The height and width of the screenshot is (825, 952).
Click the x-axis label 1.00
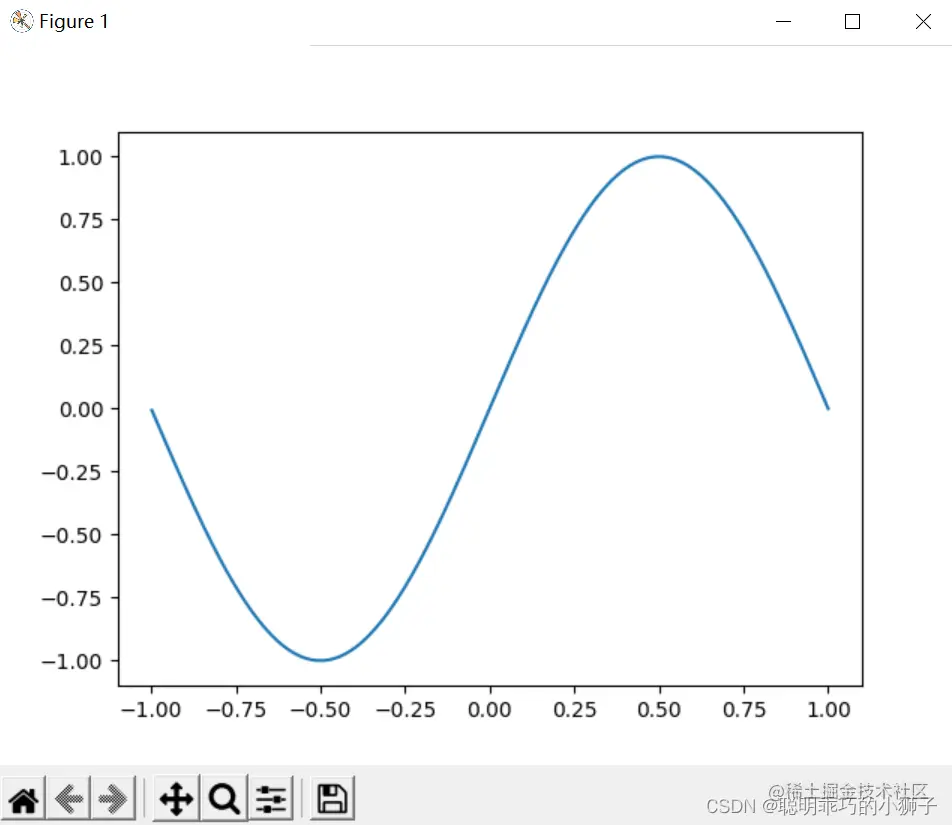pos(828,710)
